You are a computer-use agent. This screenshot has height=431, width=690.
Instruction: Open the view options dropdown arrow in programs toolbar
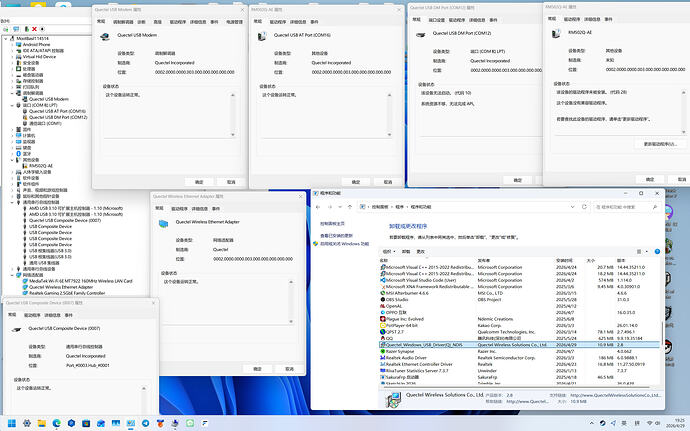646,251
